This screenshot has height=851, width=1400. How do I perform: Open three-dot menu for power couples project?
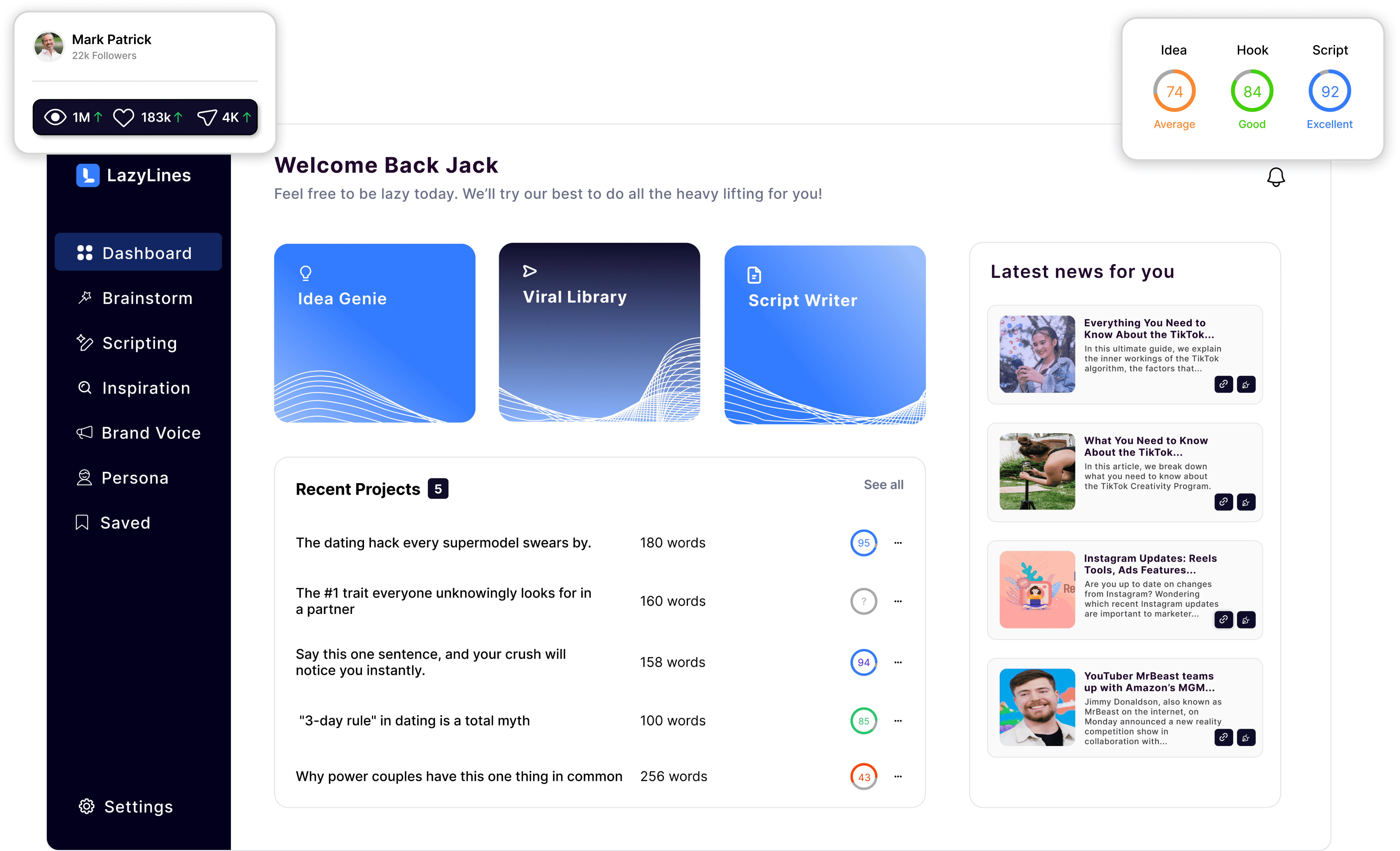898,776
